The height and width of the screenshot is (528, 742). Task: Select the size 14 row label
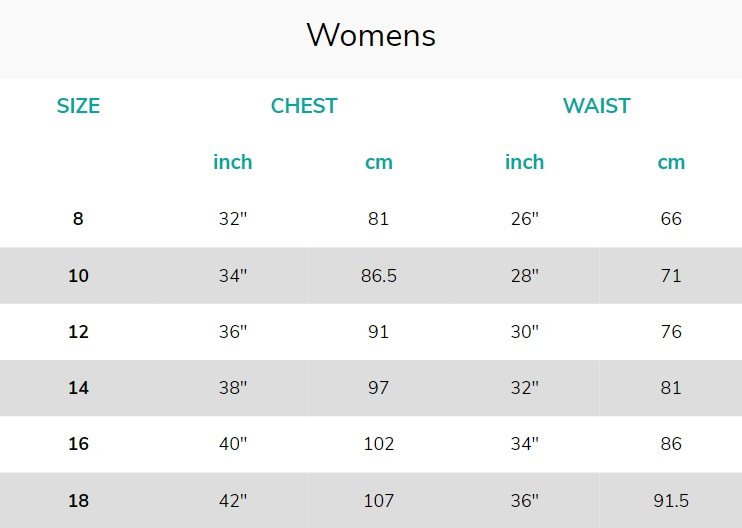pos(78,387)
